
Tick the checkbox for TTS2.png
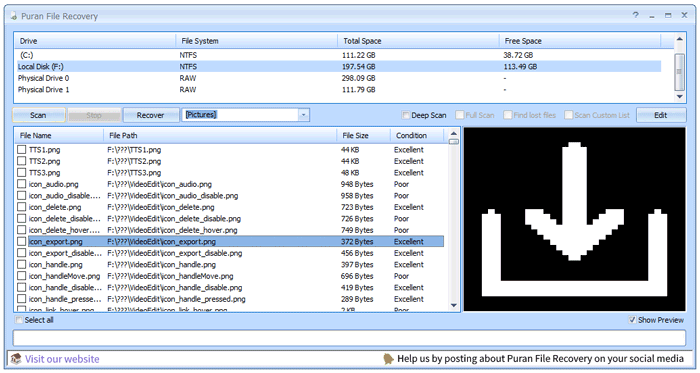coord(21,161)
